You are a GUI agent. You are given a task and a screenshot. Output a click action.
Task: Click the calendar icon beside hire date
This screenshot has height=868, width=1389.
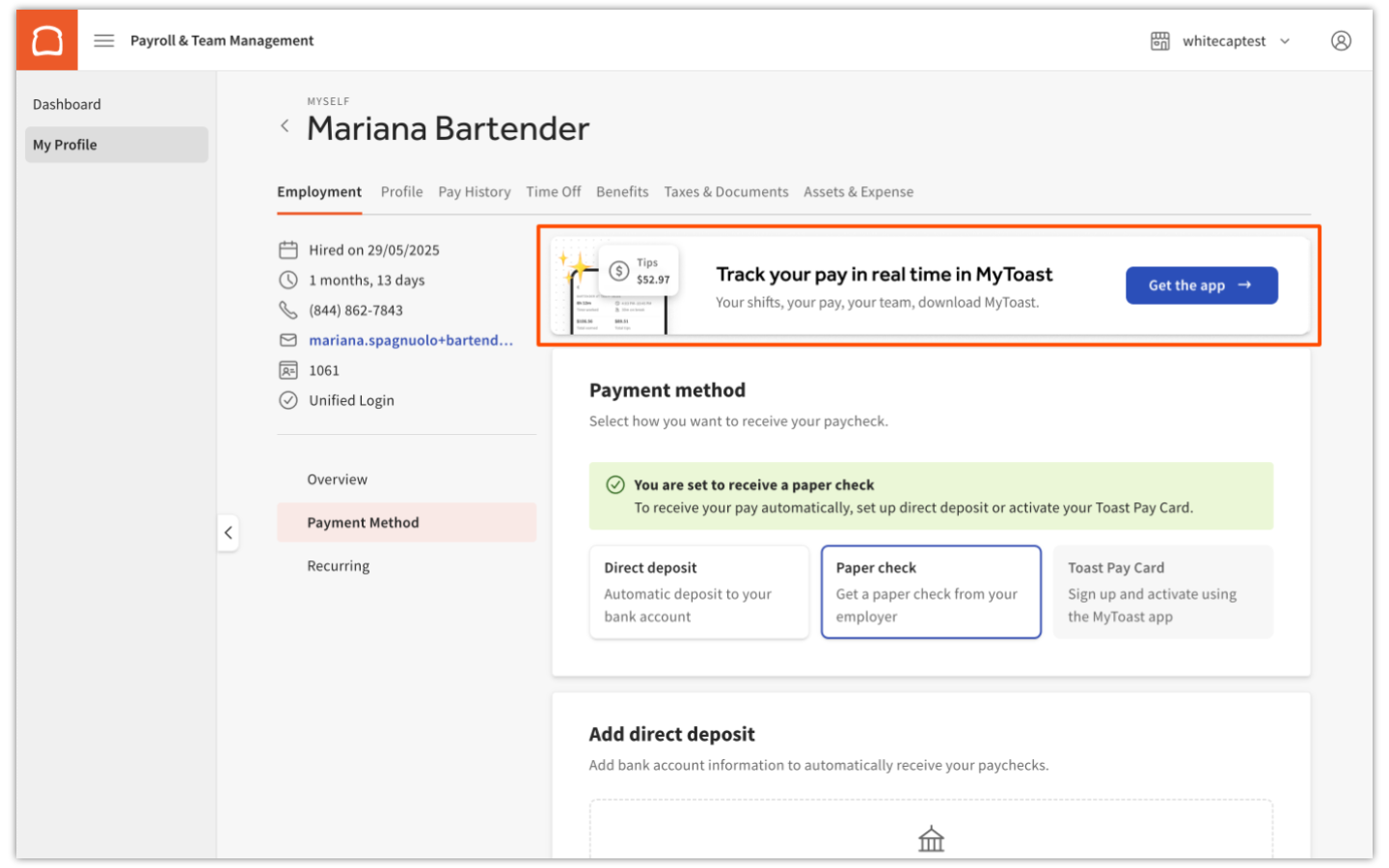coord(287,249)
